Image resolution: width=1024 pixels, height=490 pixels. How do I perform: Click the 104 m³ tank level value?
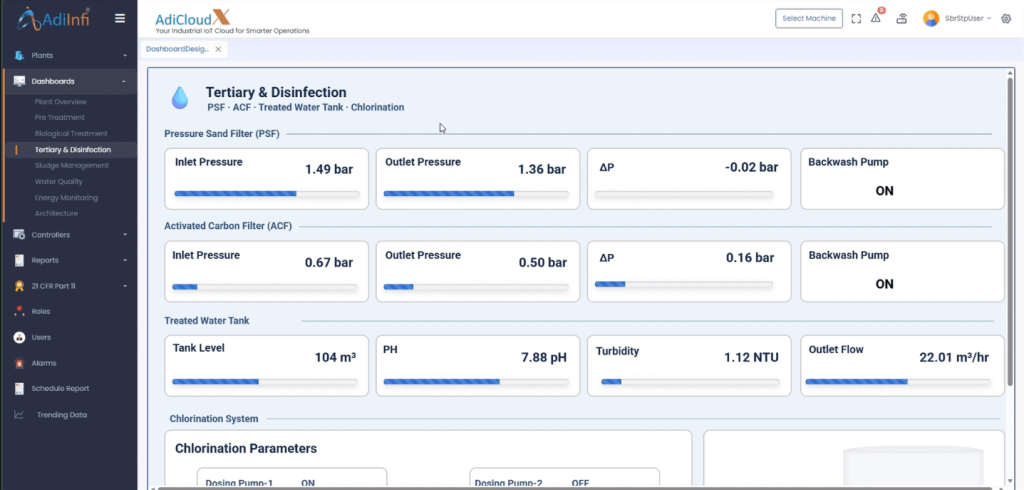pos(335,357)
